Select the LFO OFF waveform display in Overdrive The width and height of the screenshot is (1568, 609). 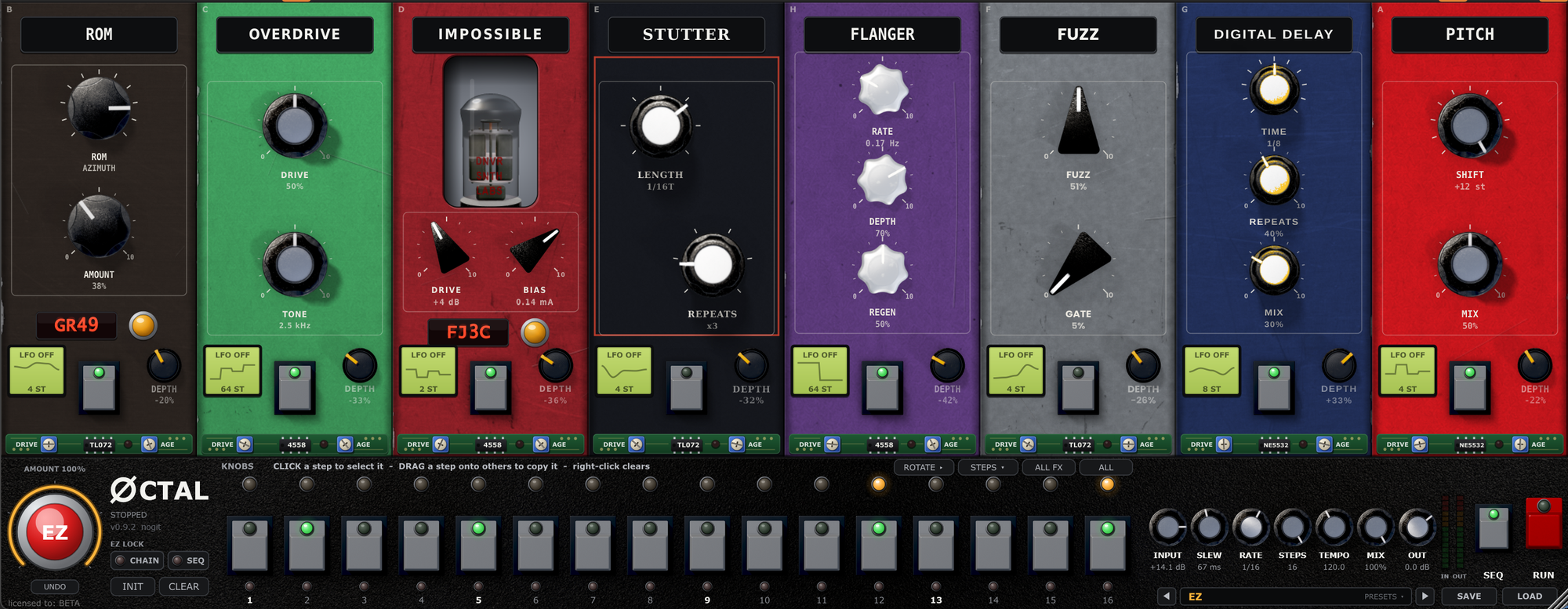point(232,371)
